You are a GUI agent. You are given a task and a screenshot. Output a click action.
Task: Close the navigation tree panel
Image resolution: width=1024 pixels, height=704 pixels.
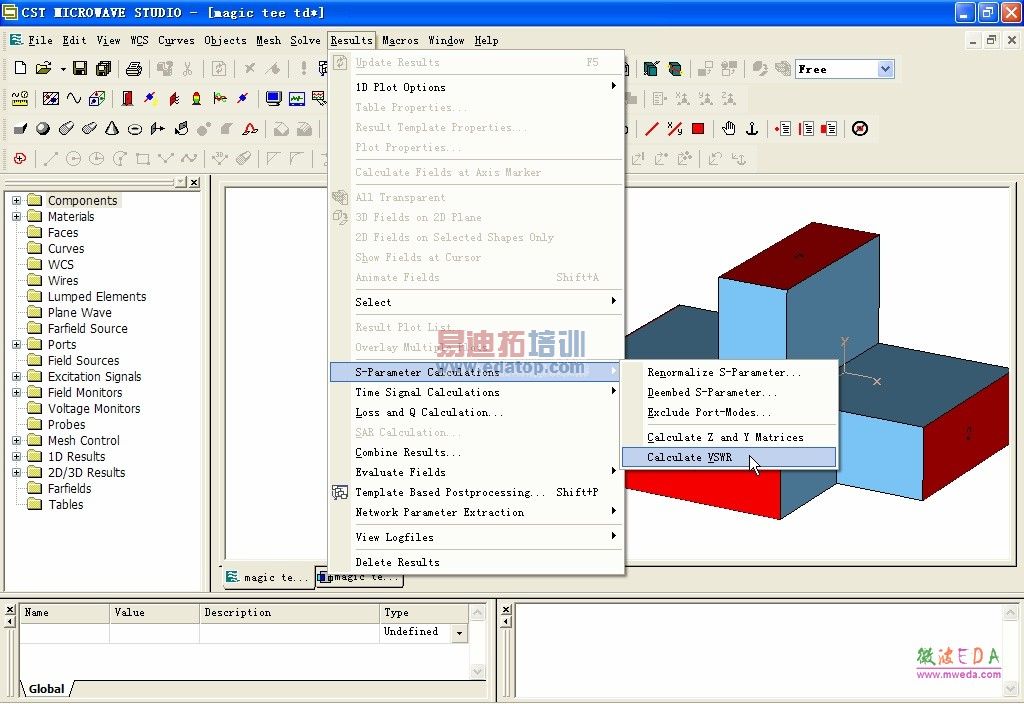point(194,182)
